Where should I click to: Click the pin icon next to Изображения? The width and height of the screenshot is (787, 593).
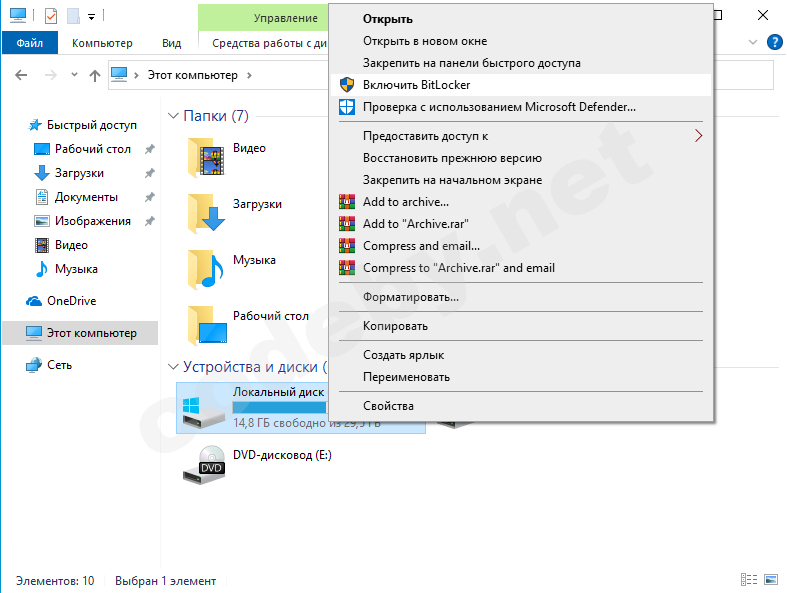pyautogui.click(x=150, y=221)
